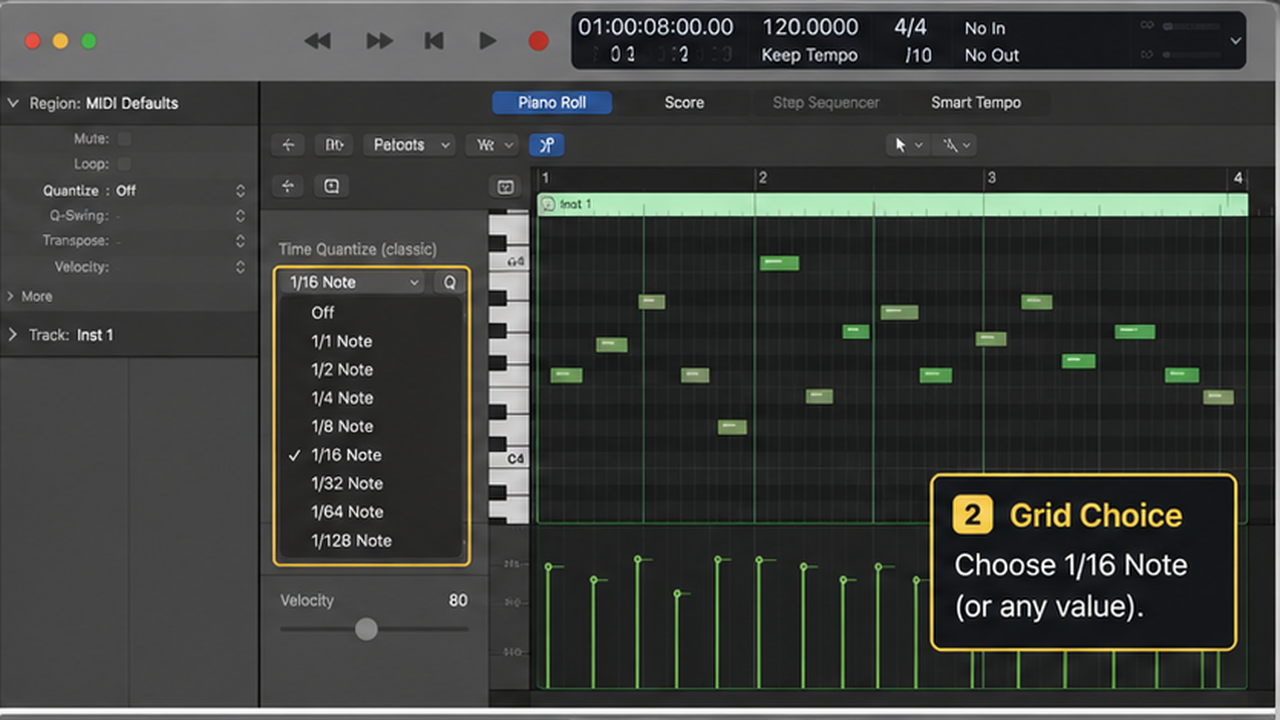Toggle the Loop checkbox in Region inspector
This screenshot has height=720, width=1280.
pos(125,164)
